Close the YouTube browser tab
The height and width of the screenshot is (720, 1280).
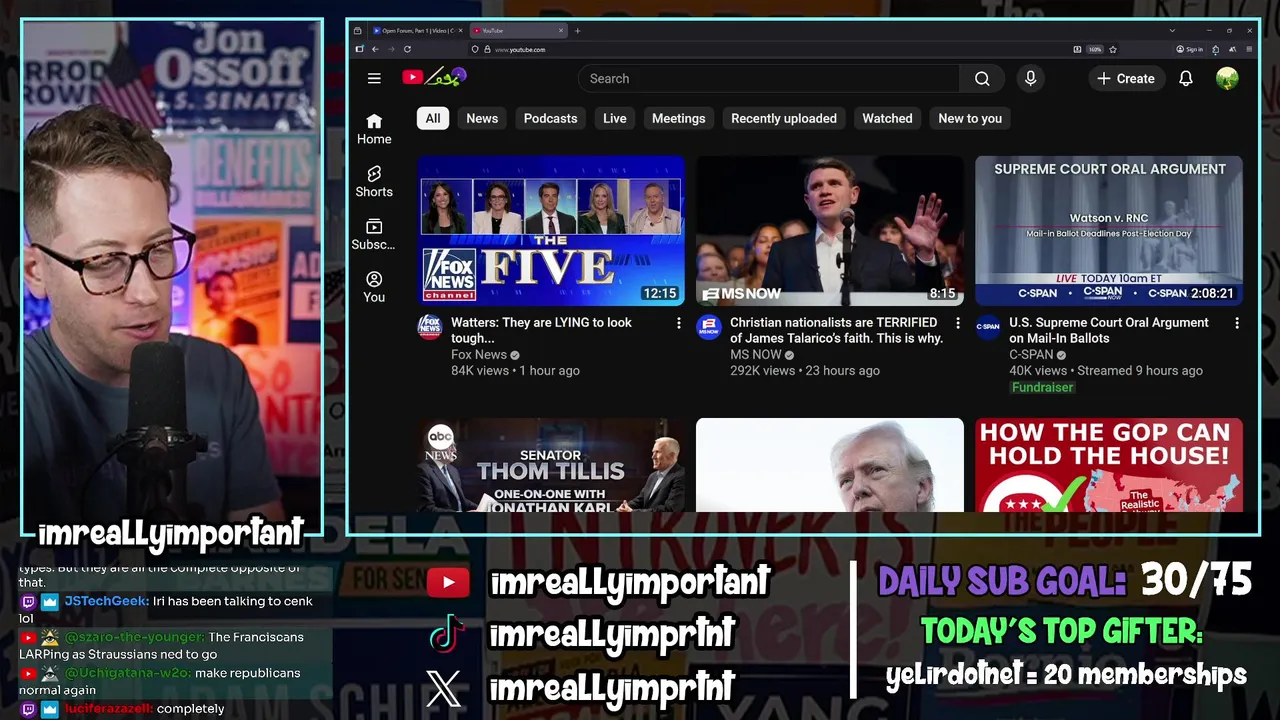(x=561, y=31)
